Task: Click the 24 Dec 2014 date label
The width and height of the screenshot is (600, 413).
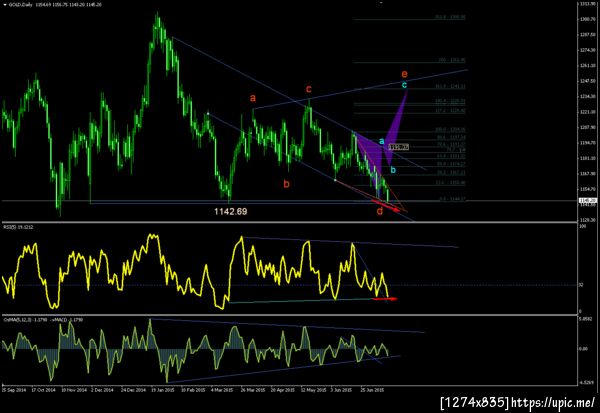Action: click(x=133, y=390)
